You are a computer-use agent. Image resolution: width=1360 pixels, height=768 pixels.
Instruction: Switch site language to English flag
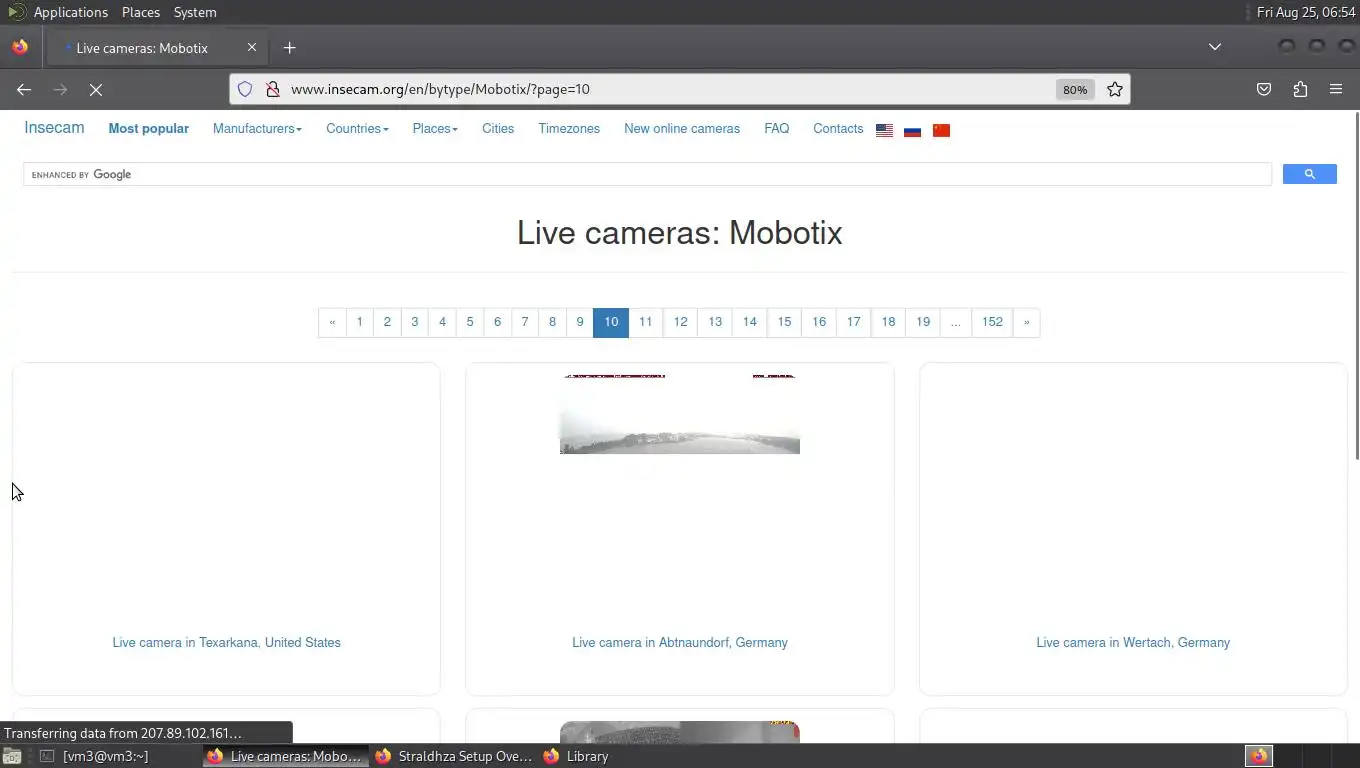[x=884, y=130]
